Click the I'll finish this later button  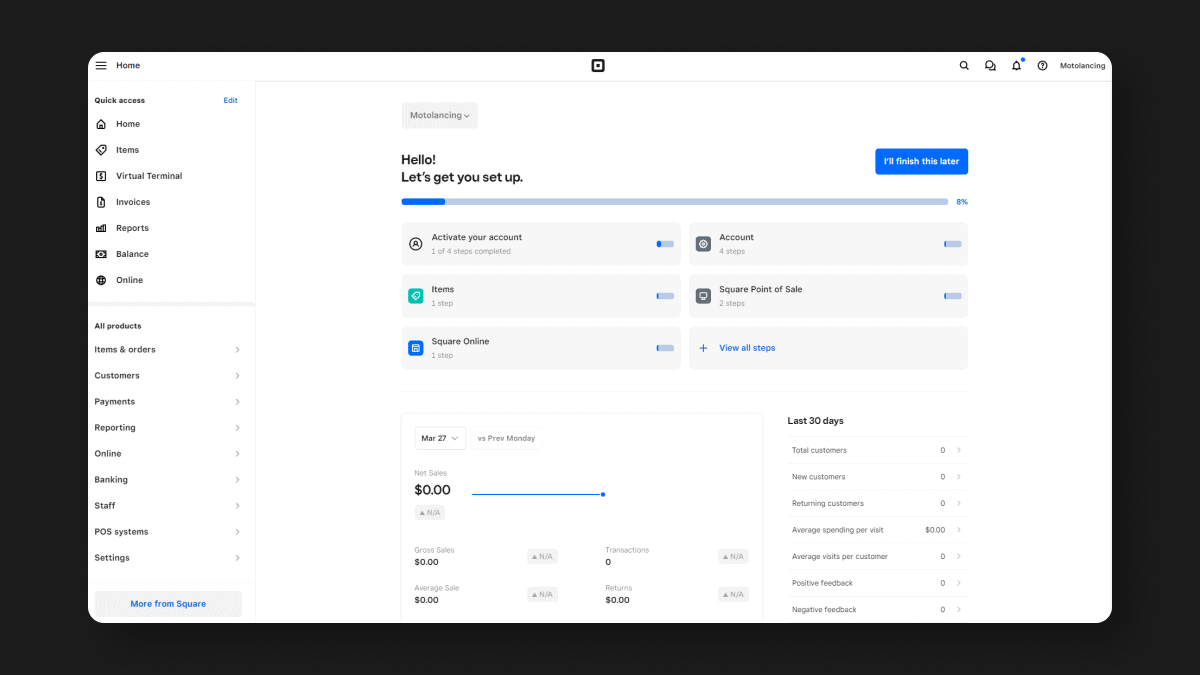coord(921,161)
